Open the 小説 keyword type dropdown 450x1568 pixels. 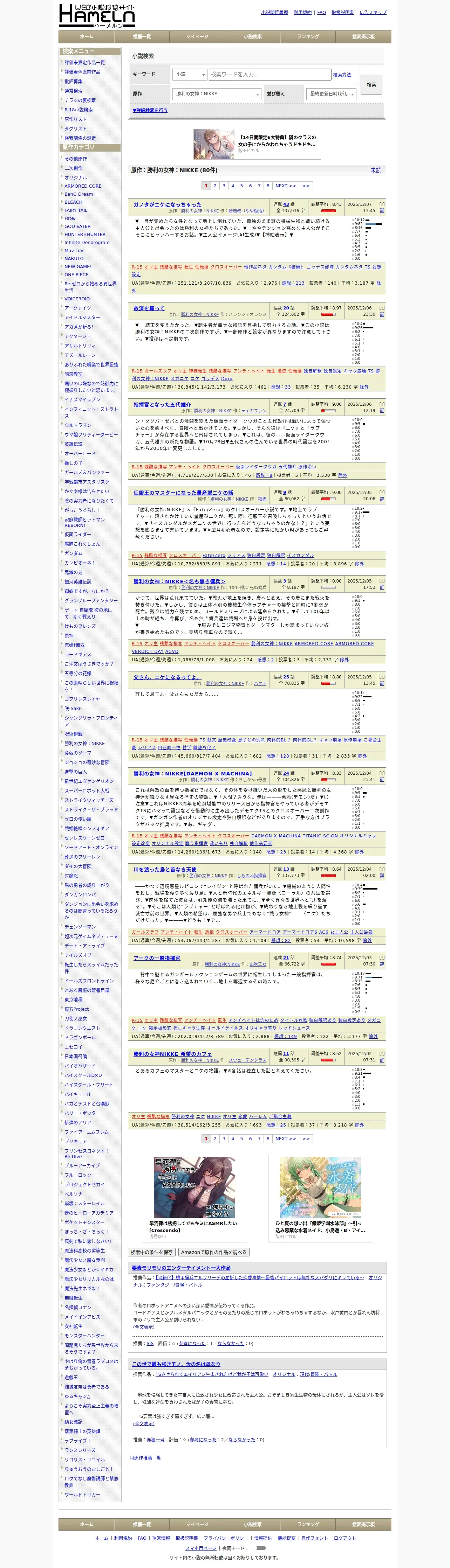pyautogui.click(x=190, y=74)
